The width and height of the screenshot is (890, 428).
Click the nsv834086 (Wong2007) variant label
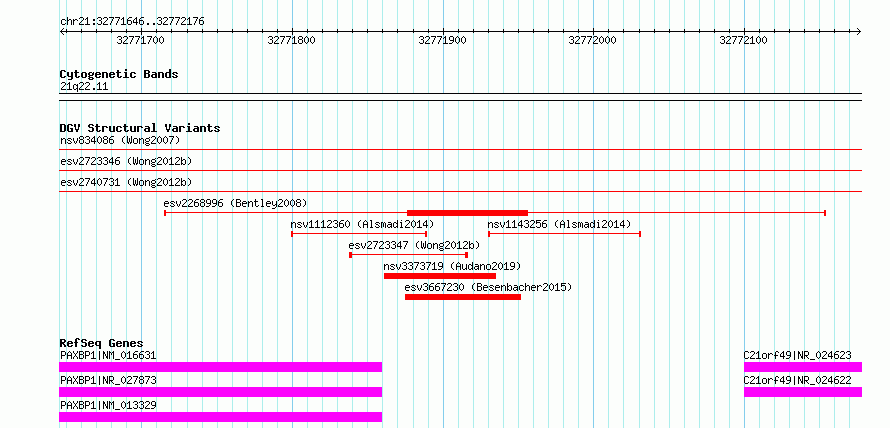pos(120,140)
